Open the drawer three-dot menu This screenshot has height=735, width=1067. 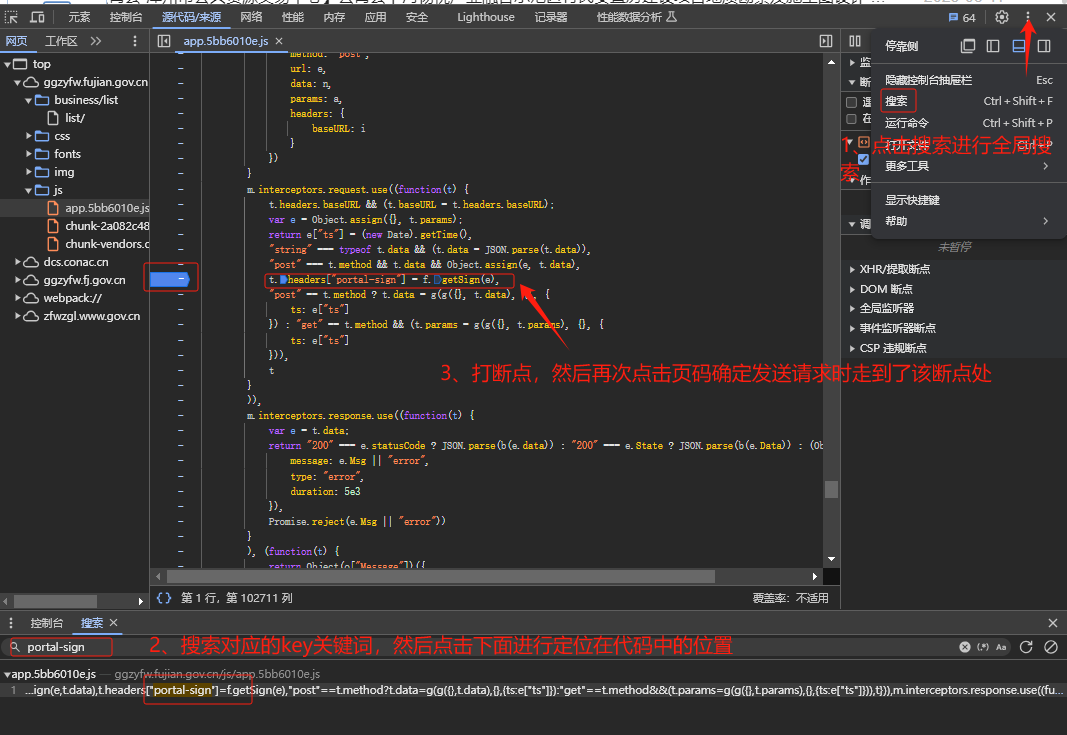pyautogui.click(x=11, y=623)
